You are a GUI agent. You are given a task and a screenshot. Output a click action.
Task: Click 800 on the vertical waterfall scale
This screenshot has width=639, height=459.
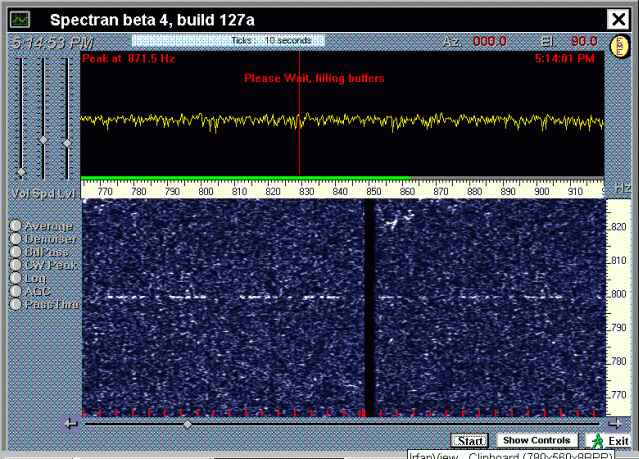pos(618,294)
